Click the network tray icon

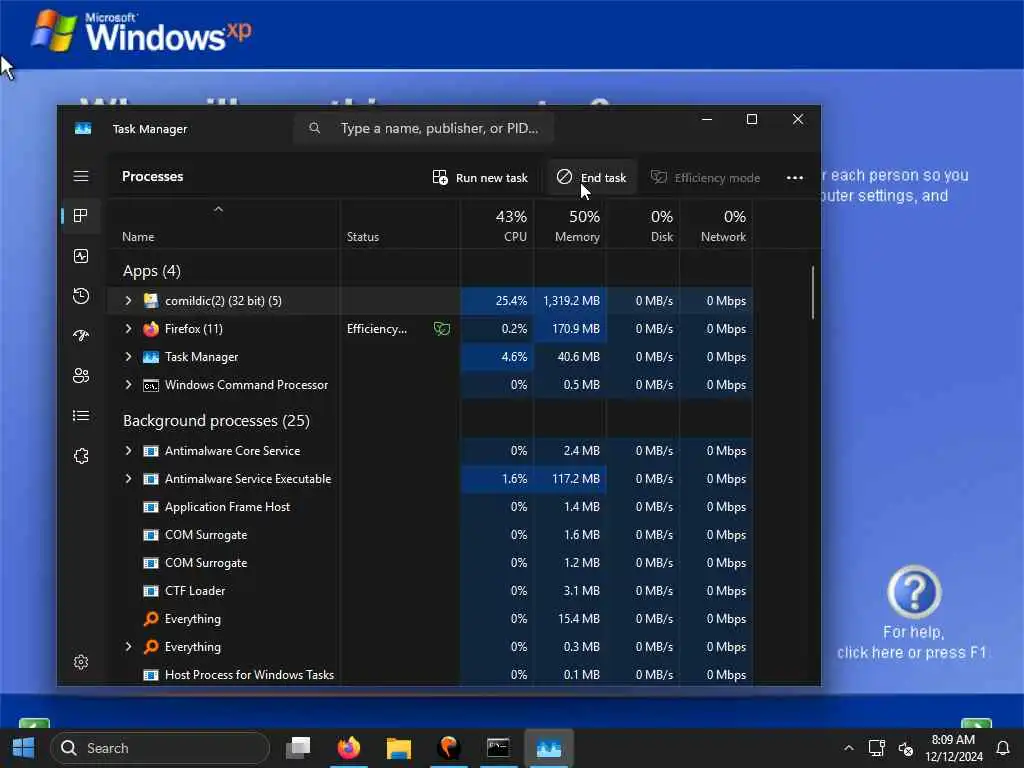pos(876,748)
